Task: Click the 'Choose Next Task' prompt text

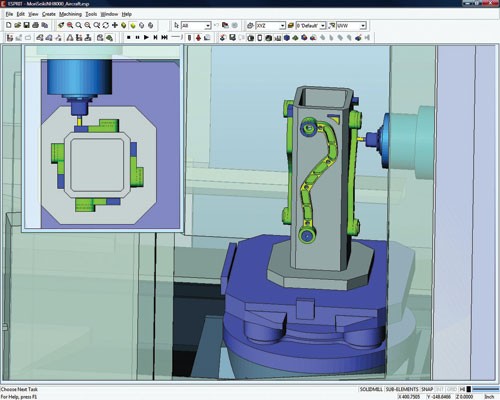Action: tap(19, 389)
